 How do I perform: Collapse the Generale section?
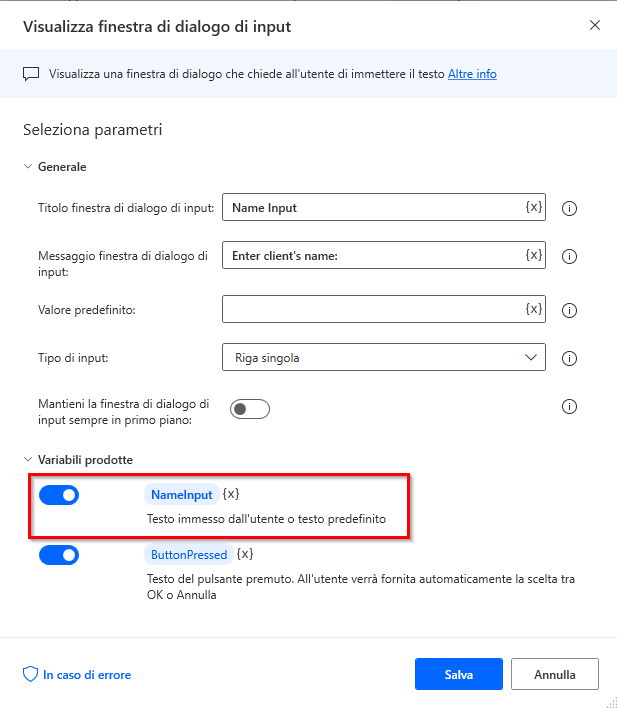(x=28, y=167)
